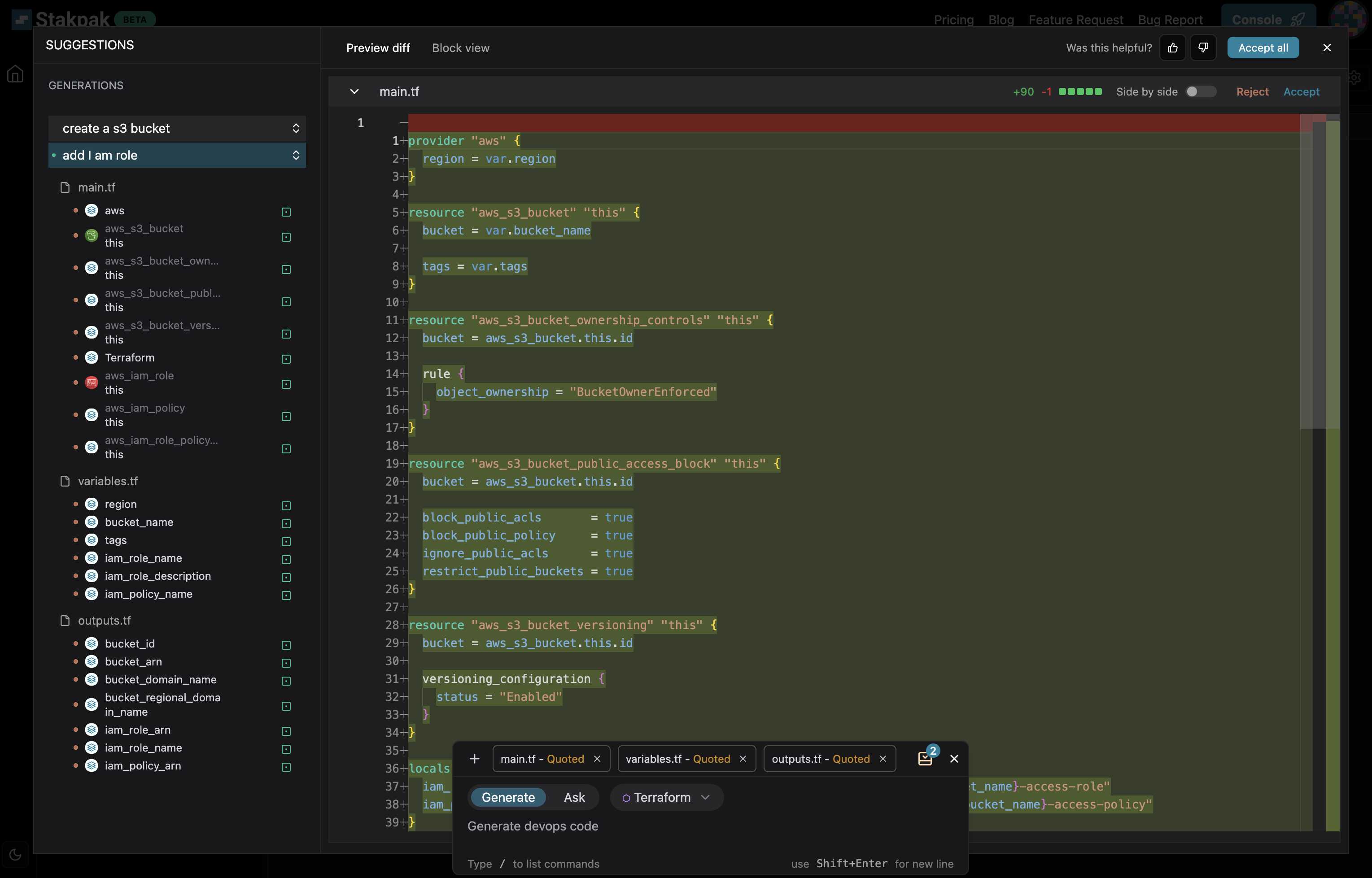This screenshot has width=1372, height=878.
Task: Toggle selection box for bucket_name variable
Action: pos(286,523)
